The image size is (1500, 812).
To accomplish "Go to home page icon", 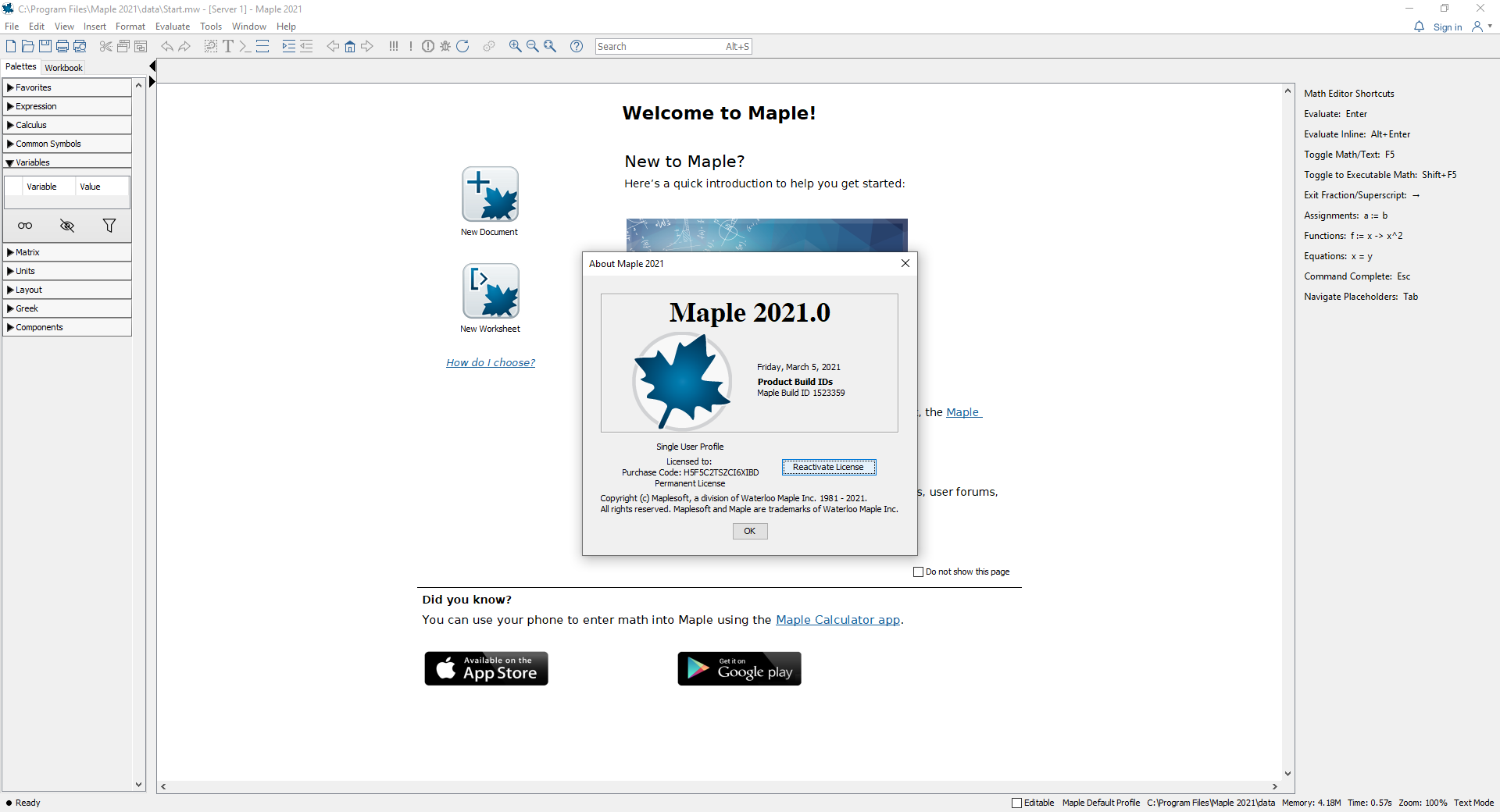I will pyautogui.click(x=350, y=46).
